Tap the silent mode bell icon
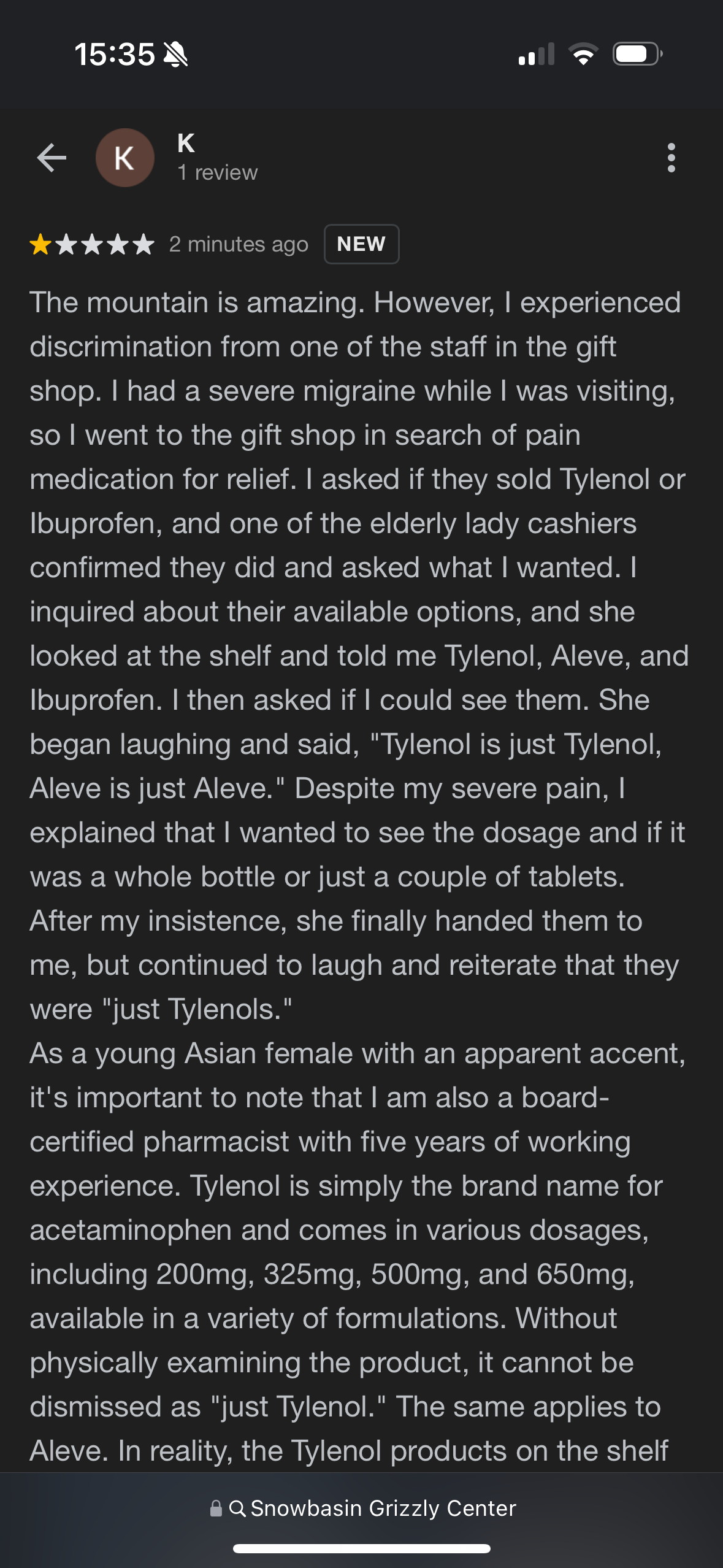 coord(176,55)
